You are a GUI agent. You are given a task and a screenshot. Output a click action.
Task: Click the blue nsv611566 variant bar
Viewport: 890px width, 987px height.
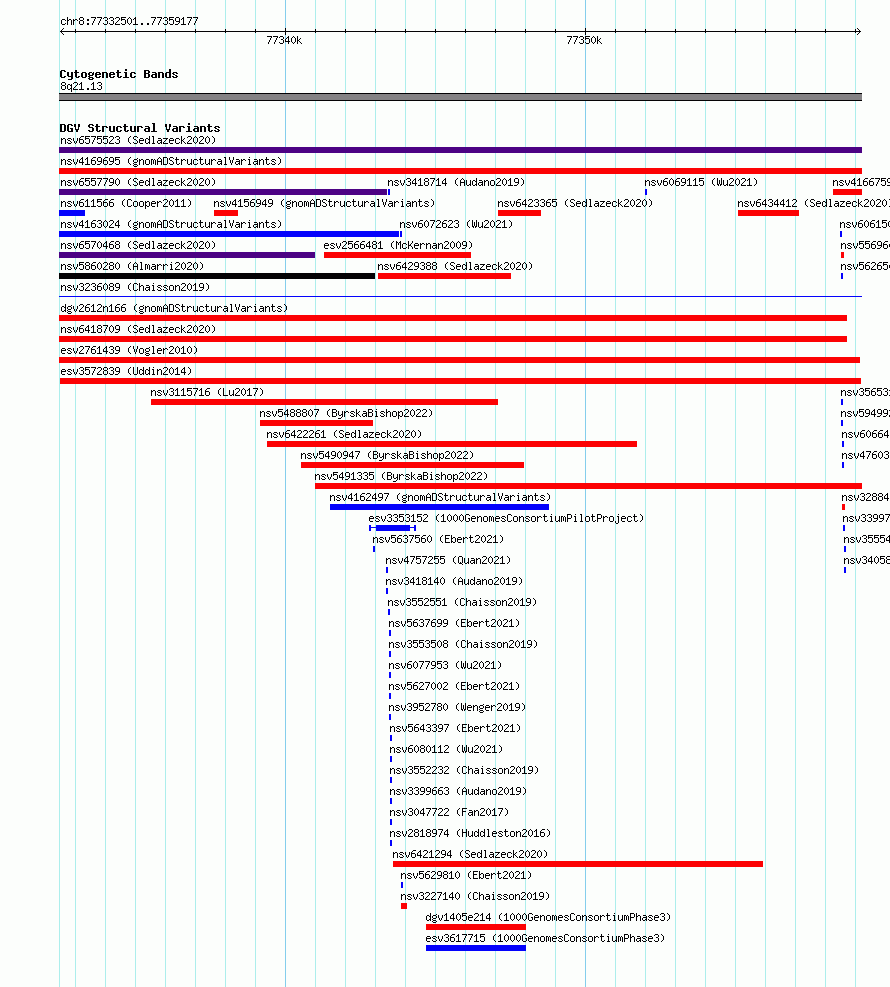[72, 213]
